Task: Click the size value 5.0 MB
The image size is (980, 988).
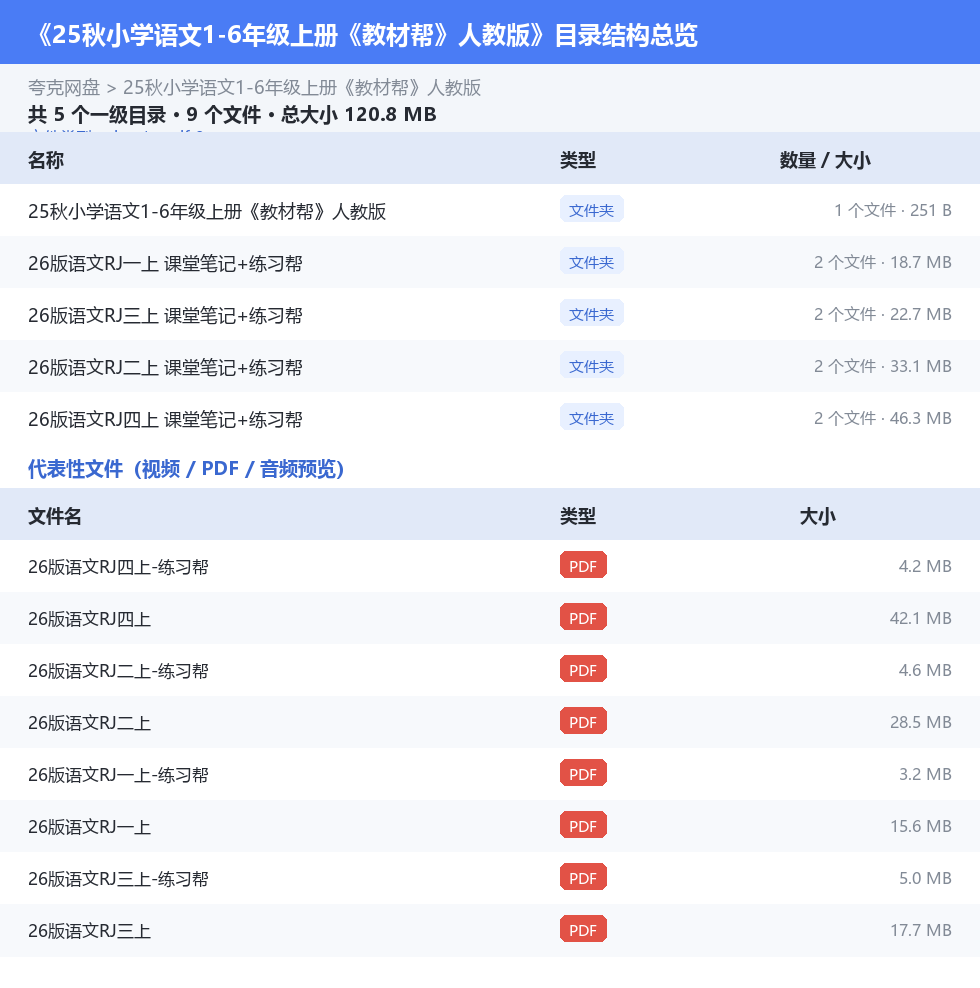Action: tap(925, 878)
